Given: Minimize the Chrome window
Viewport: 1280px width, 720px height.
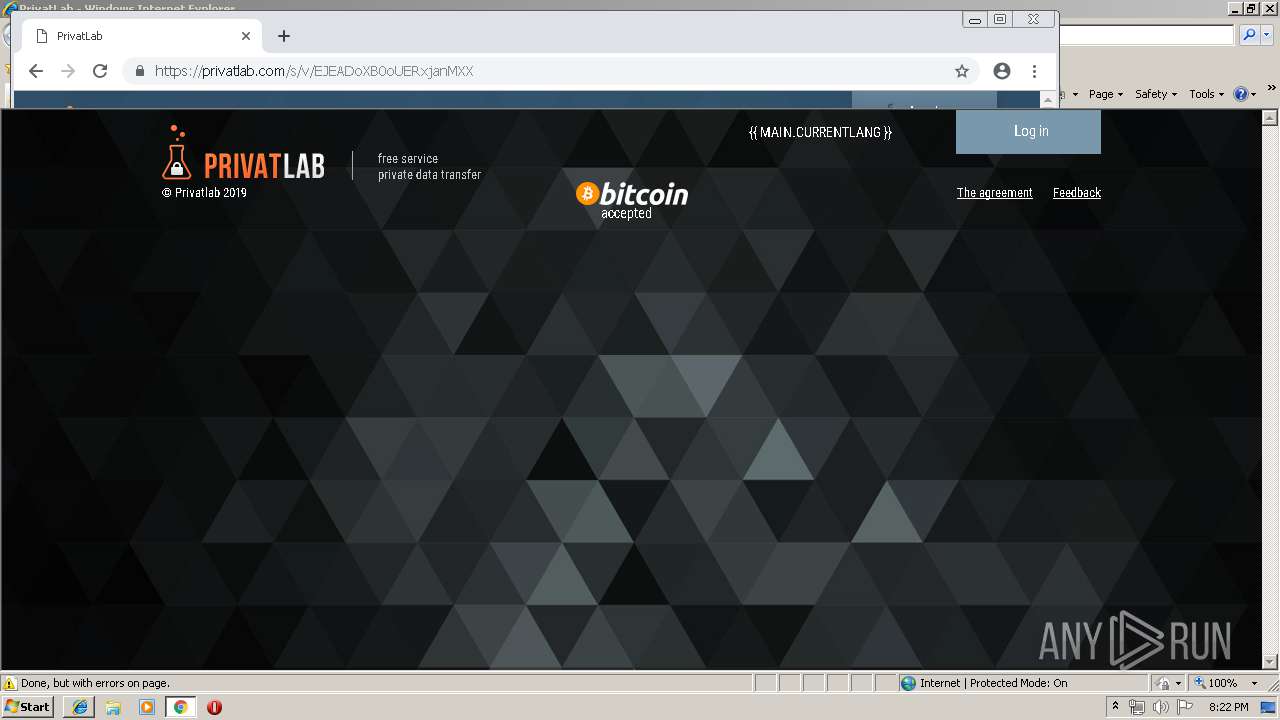Looking at the screenshot, I should (x=974, y=19).
